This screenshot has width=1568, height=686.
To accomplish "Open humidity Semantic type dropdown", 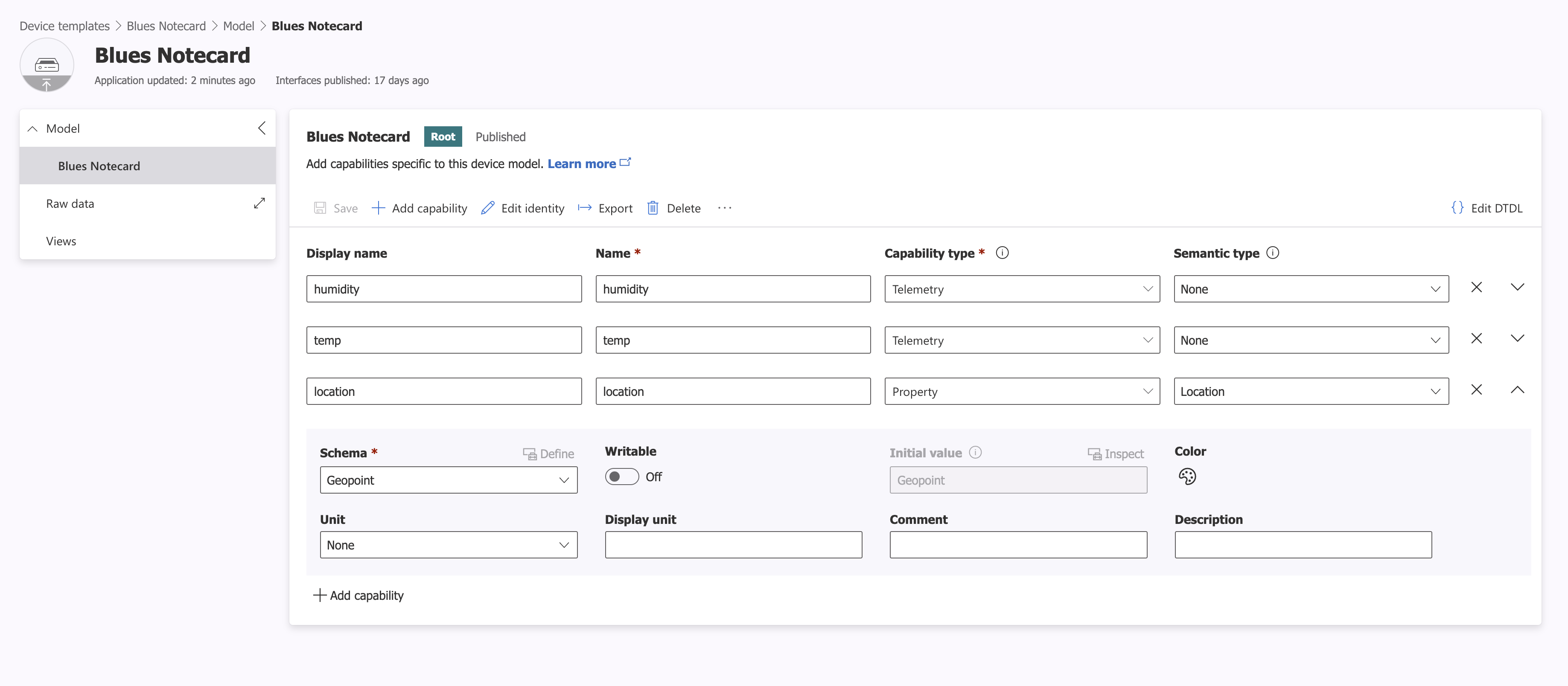I will tap(1311, 289).
